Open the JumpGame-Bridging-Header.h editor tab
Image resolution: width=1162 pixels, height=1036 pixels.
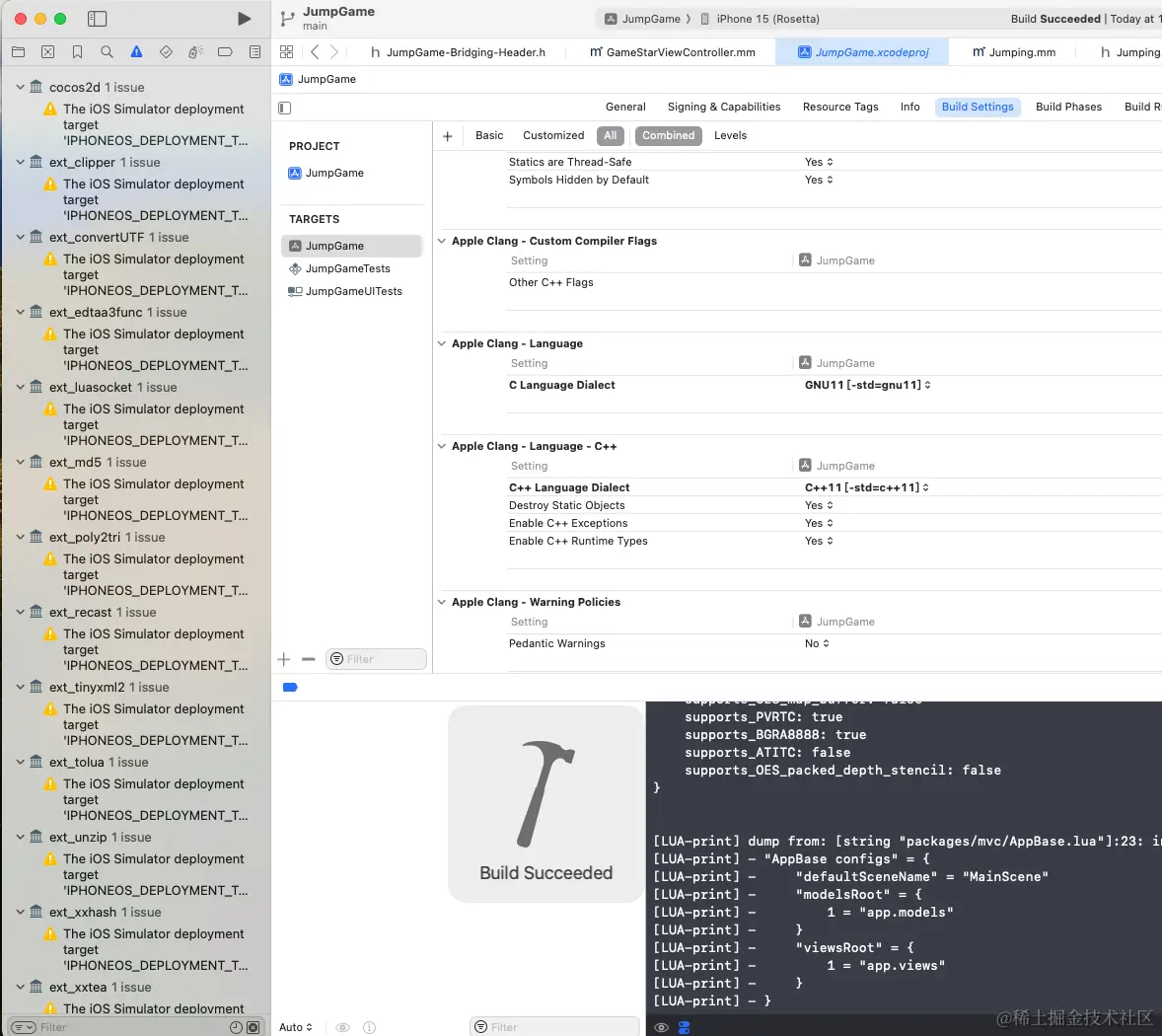(x=458, y=52)
